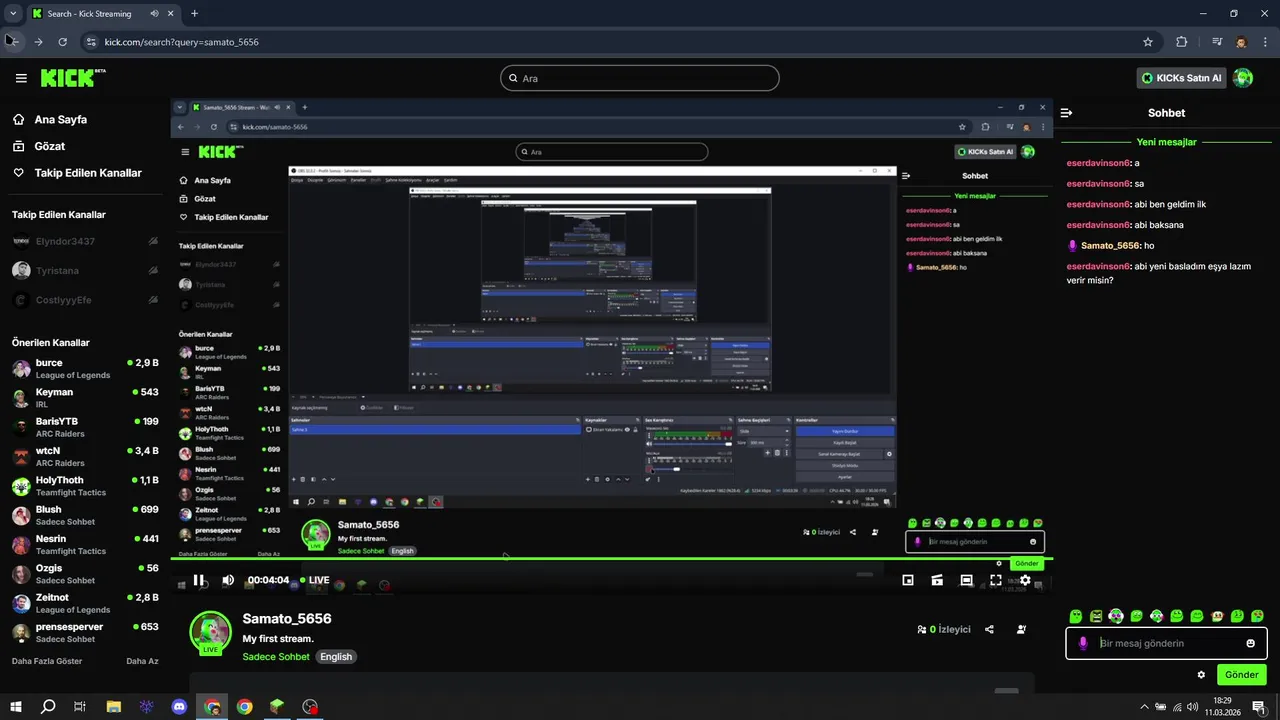
Task: Share the Samato_5656 stream
Action: [x=989, y=629]
